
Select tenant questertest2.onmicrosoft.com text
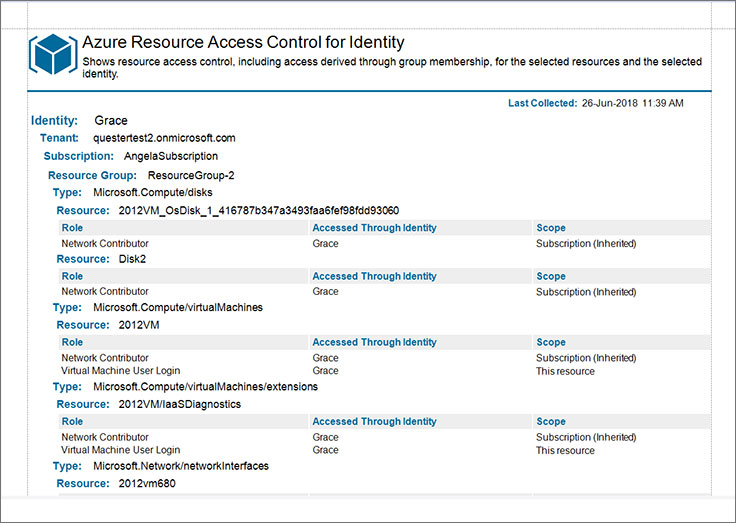[164, 138]
